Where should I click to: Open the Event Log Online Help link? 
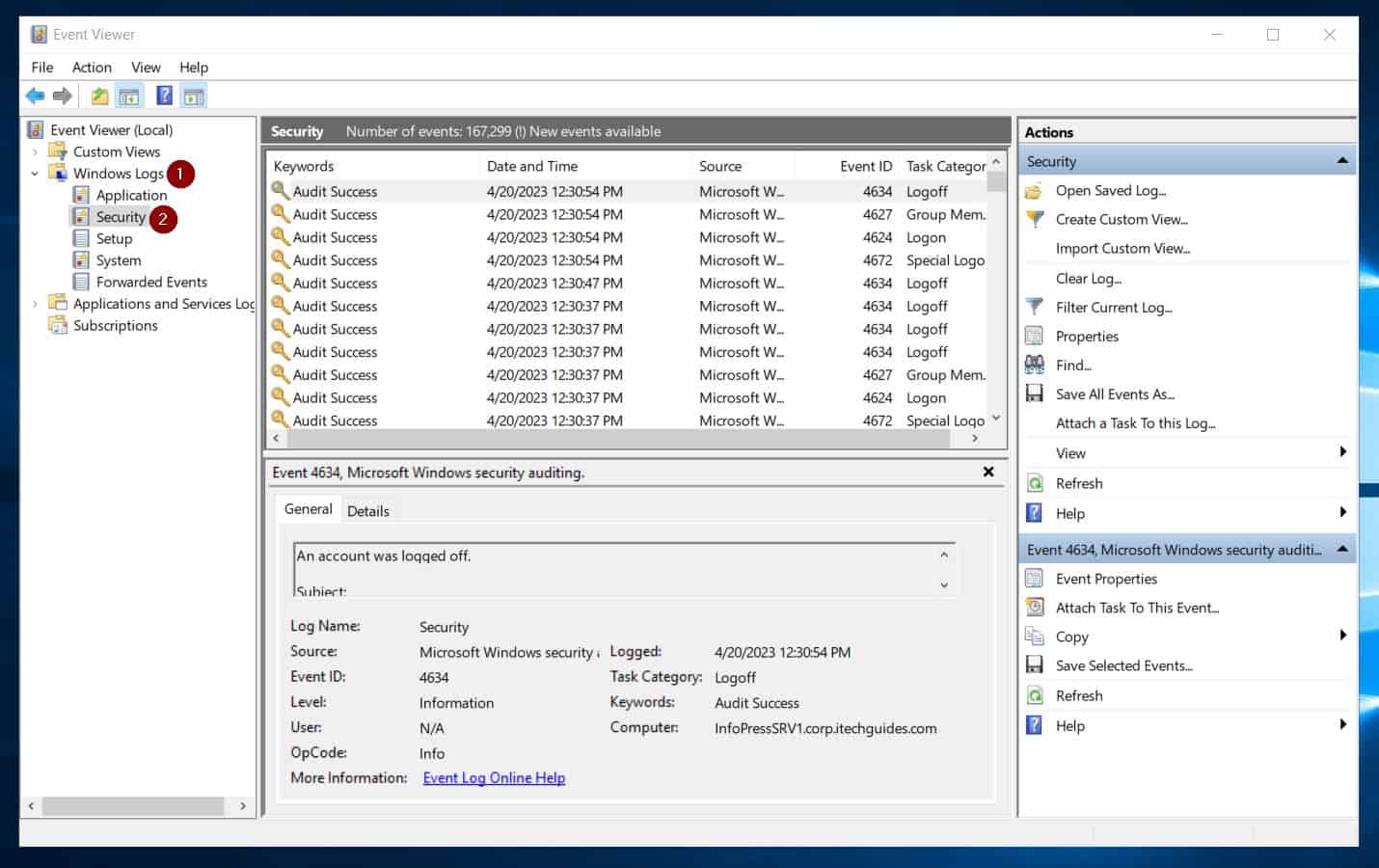pos(493,777)
